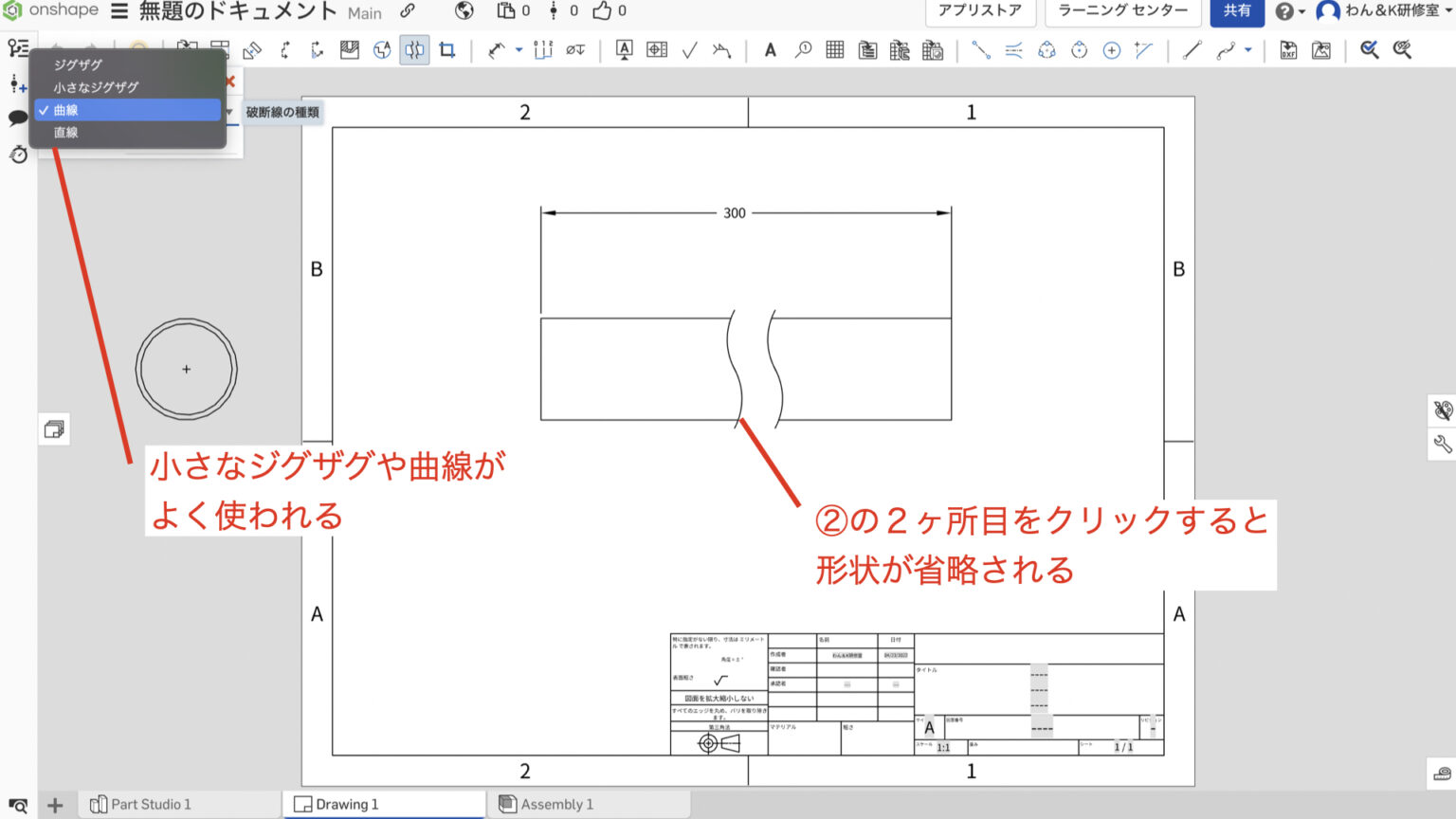Click the thumbs-up likes icon
The width and height of the screenshot is (1456, 819).
pyautogui.click(x=602, y=11)
